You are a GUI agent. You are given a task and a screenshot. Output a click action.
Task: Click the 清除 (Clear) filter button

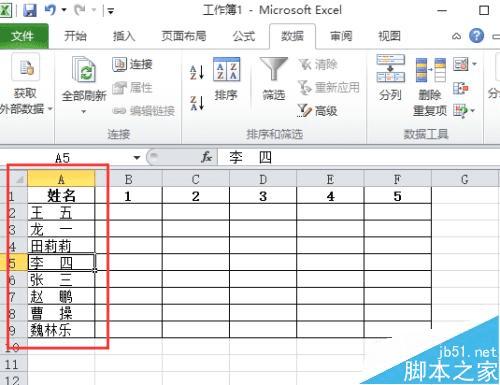318,64
